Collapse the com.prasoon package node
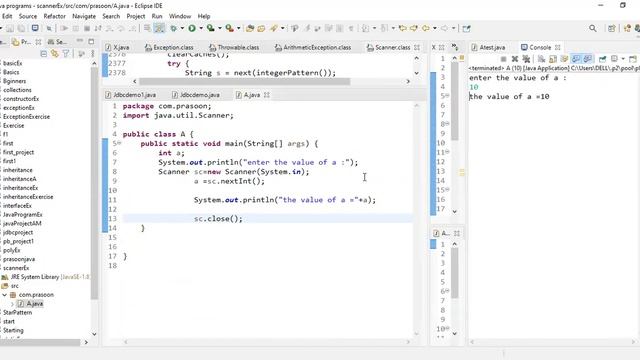Viewport: 640px width, 360px height. (4, 295)
